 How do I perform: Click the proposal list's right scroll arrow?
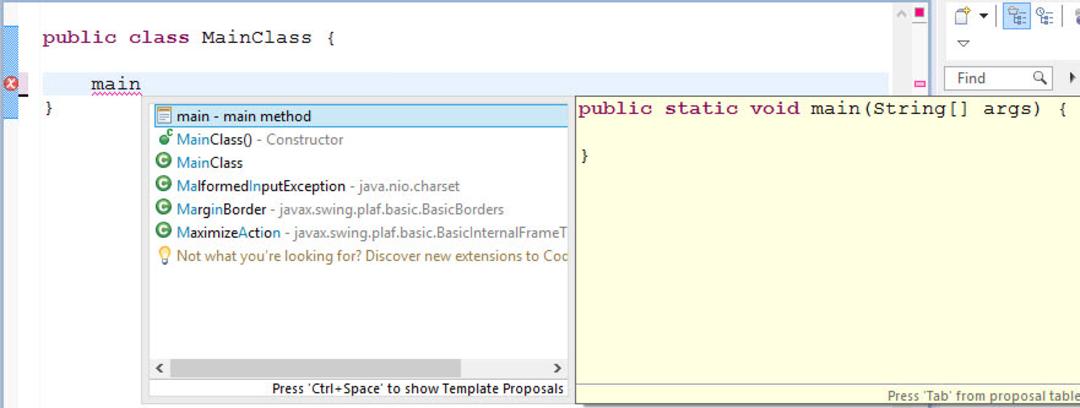tap(557, 368)
